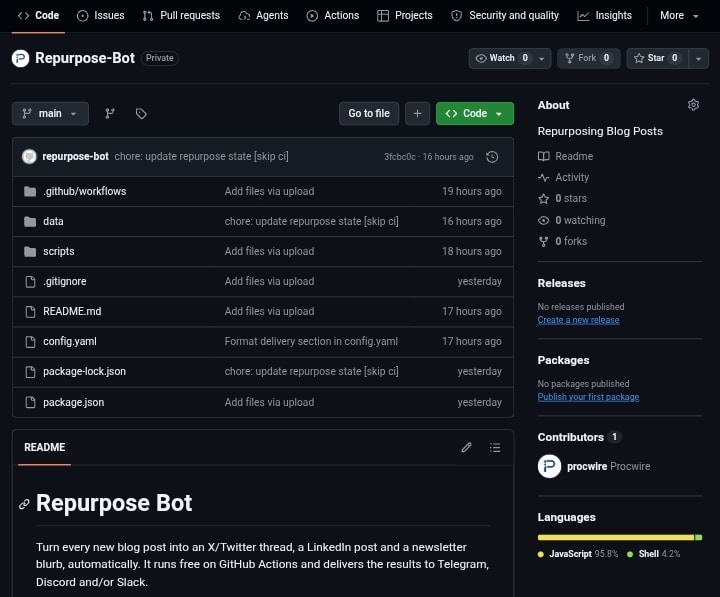
Task: Open the Projects tab
Action: (x=405, y=16)
